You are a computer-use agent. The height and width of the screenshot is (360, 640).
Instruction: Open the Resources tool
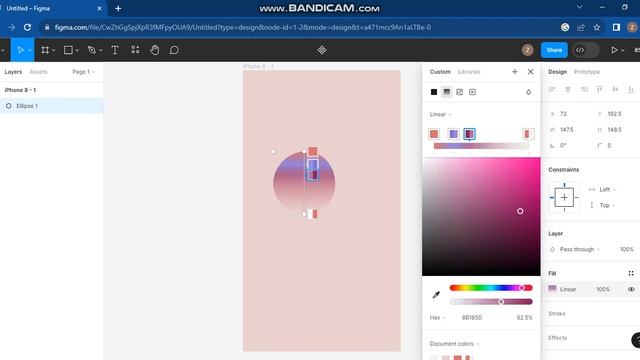[x=135, y=50]
